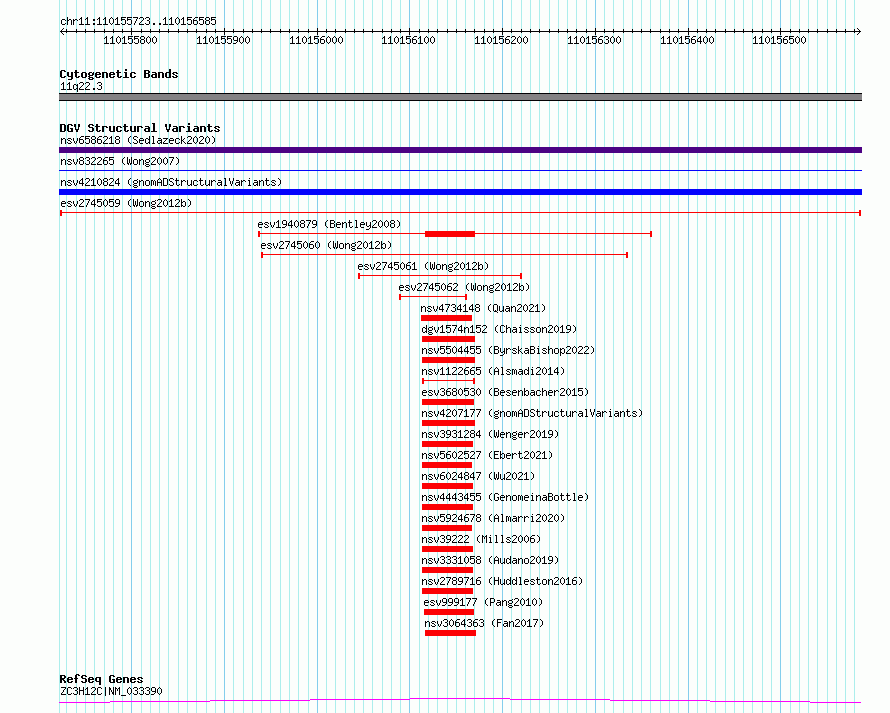Click the red bar under nsv4734148
890x713 pixels.
(x=447, y=318)
